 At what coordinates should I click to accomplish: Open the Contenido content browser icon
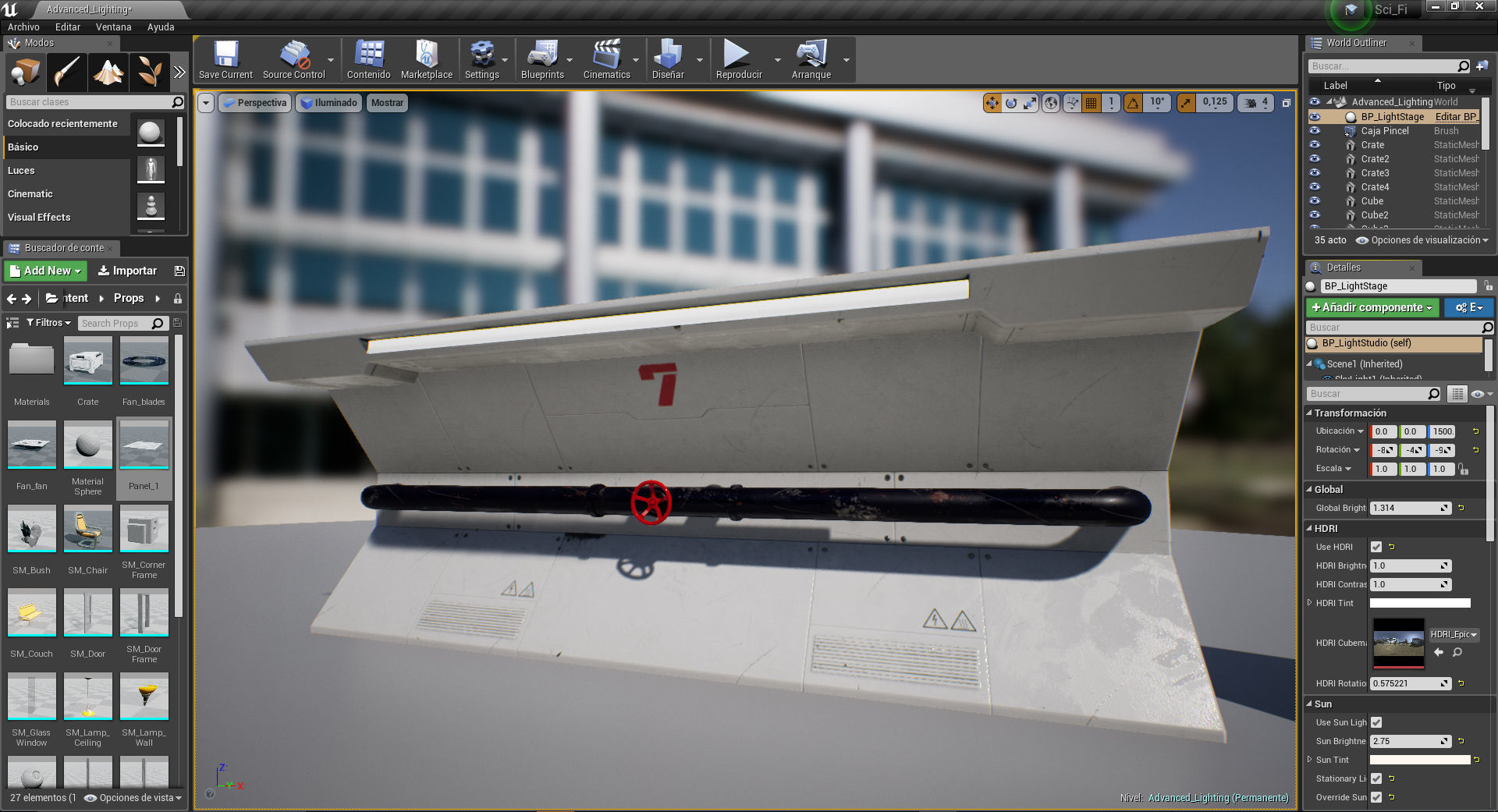click(369, 59)
